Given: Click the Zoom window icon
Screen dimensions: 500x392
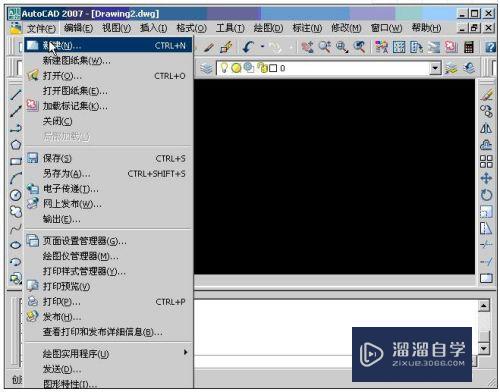Looking at the screenshot, I should [342, 47].
